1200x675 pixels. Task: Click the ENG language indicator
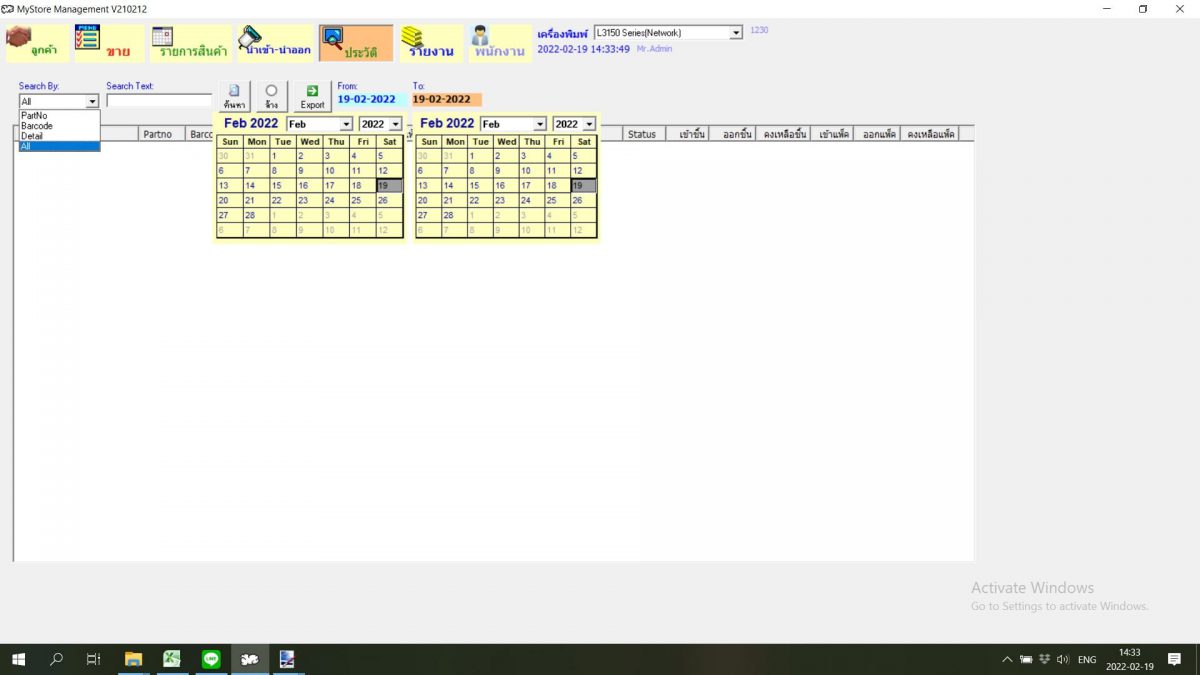point(1087,660)
